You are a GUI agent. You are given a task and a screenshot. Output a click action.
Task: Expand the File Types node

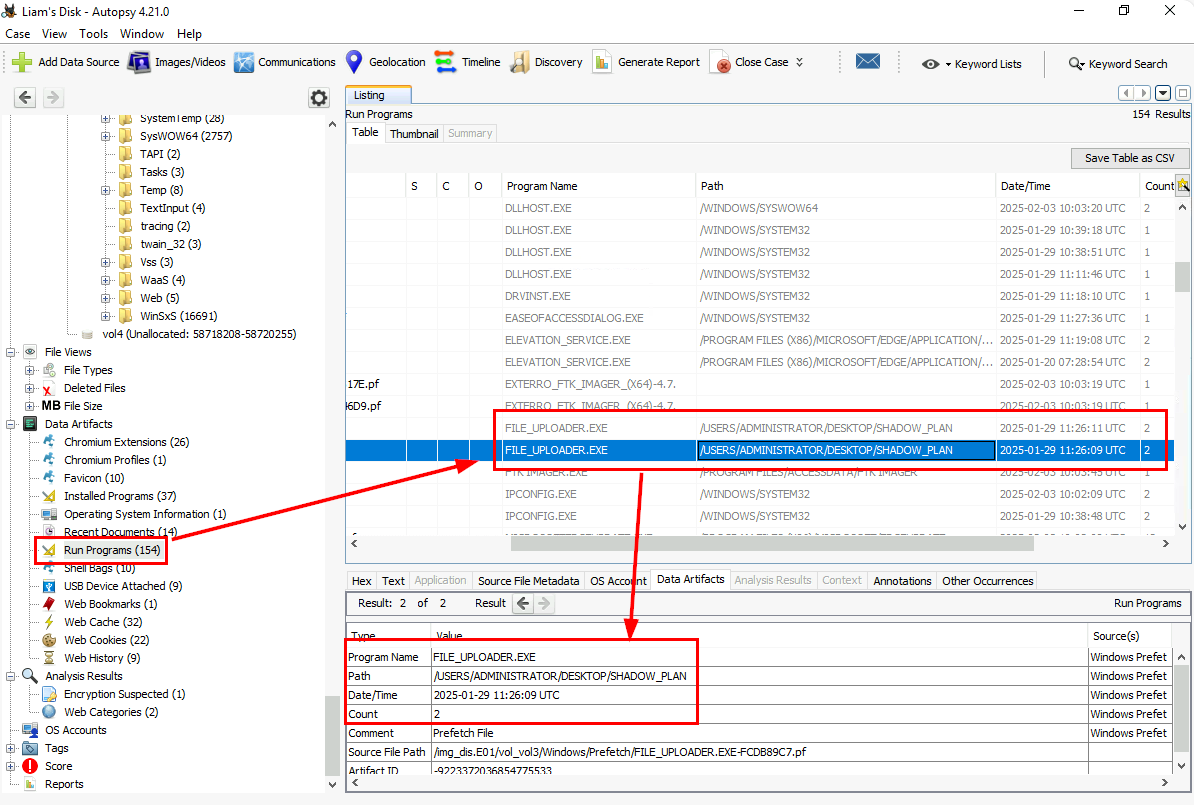click(30, 370)
